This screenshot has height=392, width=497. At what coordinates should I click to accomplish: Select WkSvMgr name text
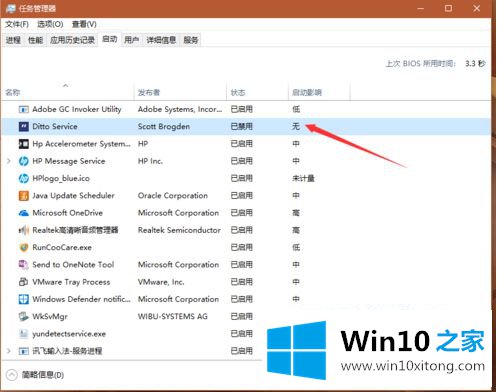tap(50, 317)
